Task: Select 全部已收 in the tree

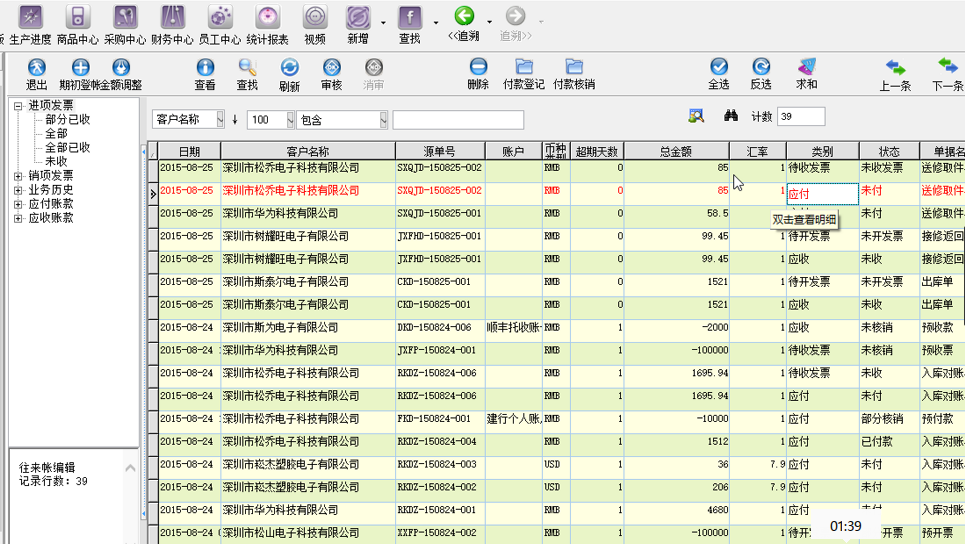Action: click(x=67, y=148)
